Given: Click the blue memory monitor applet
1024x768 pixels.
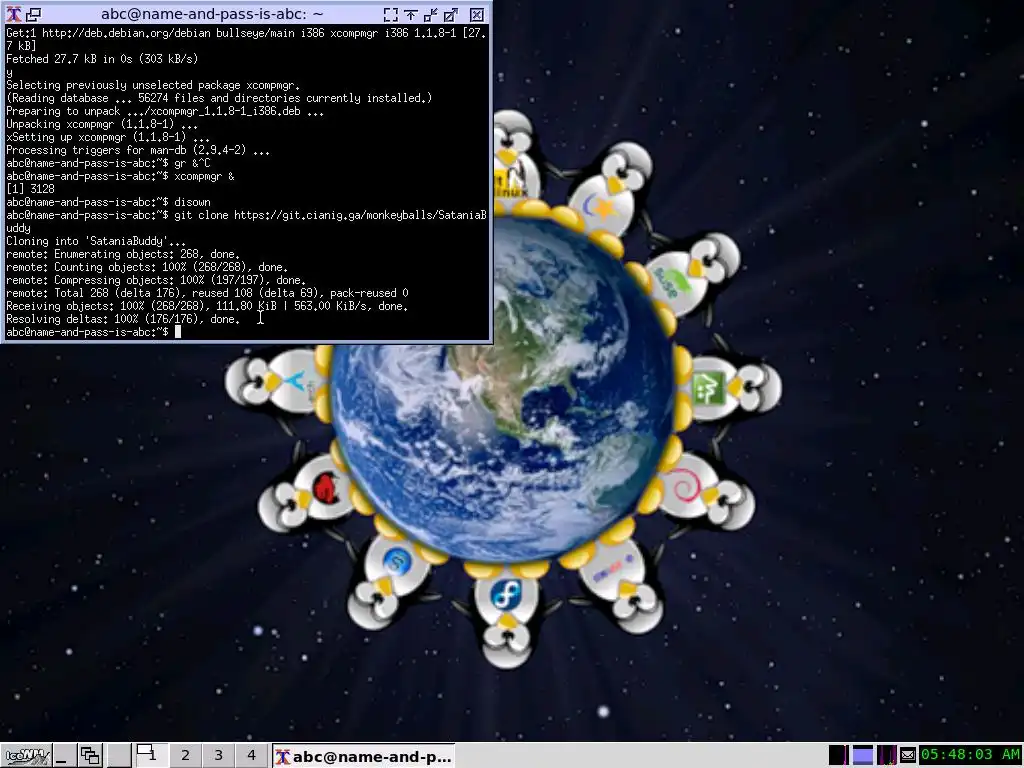Looking at the screenshot, I should [x=863, y=755].
